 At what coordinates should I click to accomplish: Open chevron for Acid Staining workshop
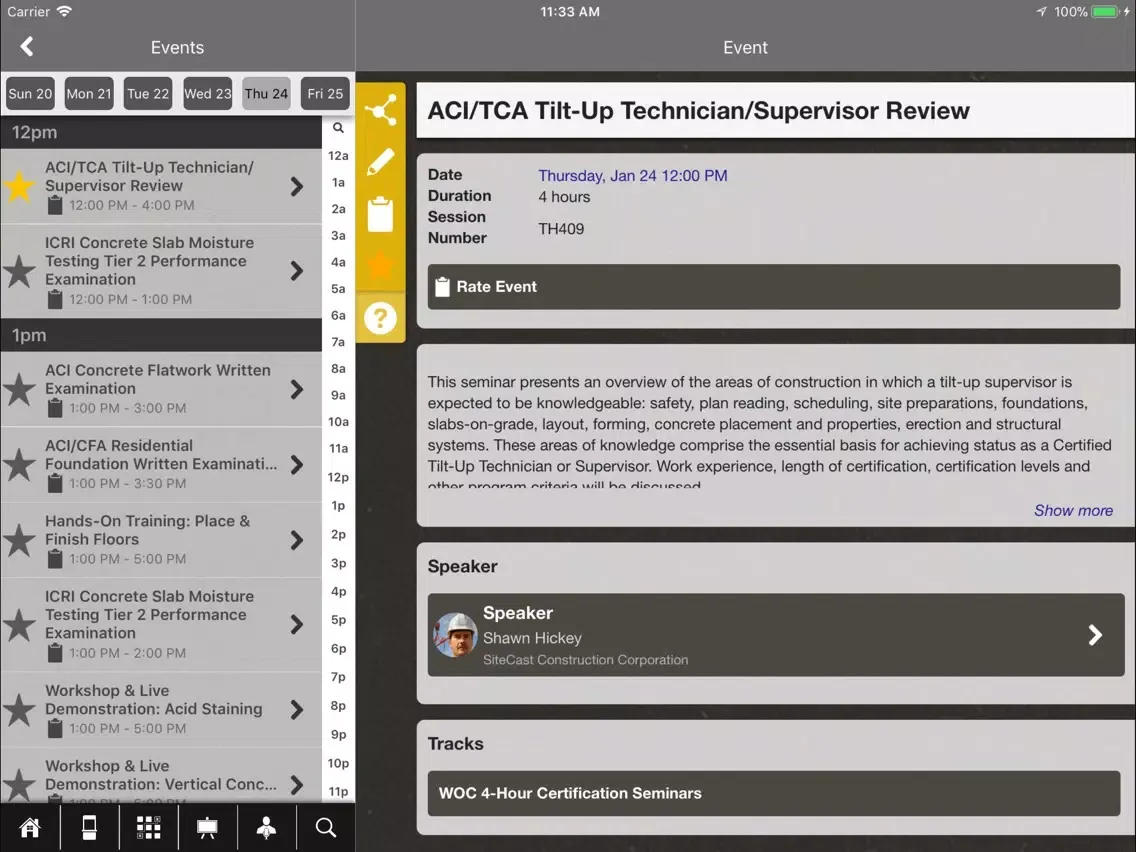click(x=297, y=710)
